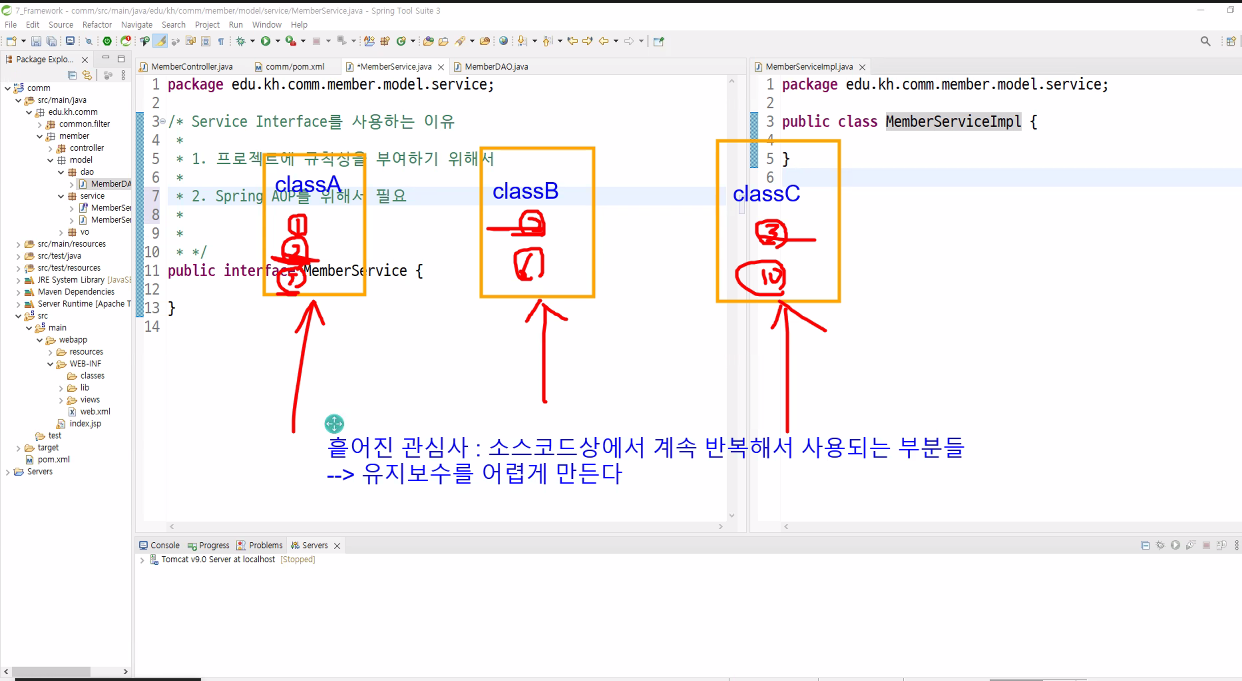Viewport: 1242px width, 681px height.
Task: Run the application with the green Run icon
Action: coord(265,41)
